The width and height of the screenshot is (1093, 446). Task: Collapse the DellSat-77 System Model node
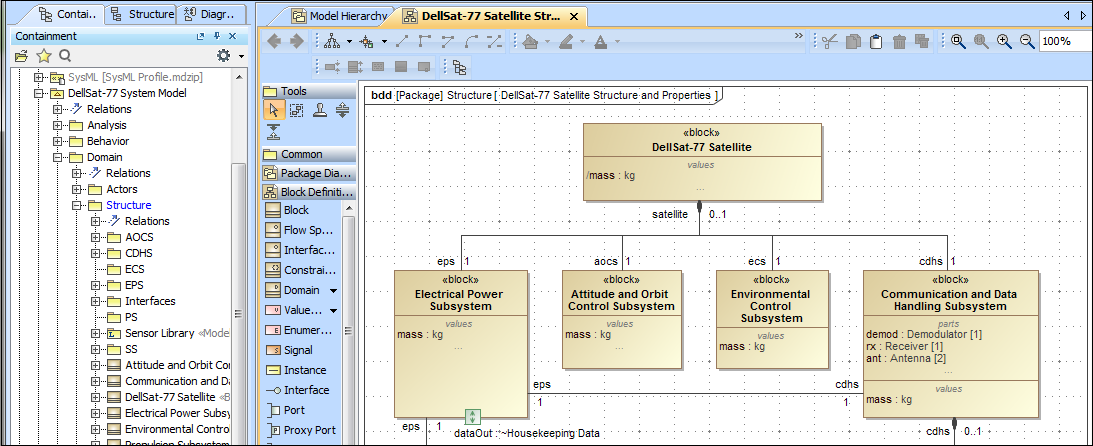click(39, 93)
